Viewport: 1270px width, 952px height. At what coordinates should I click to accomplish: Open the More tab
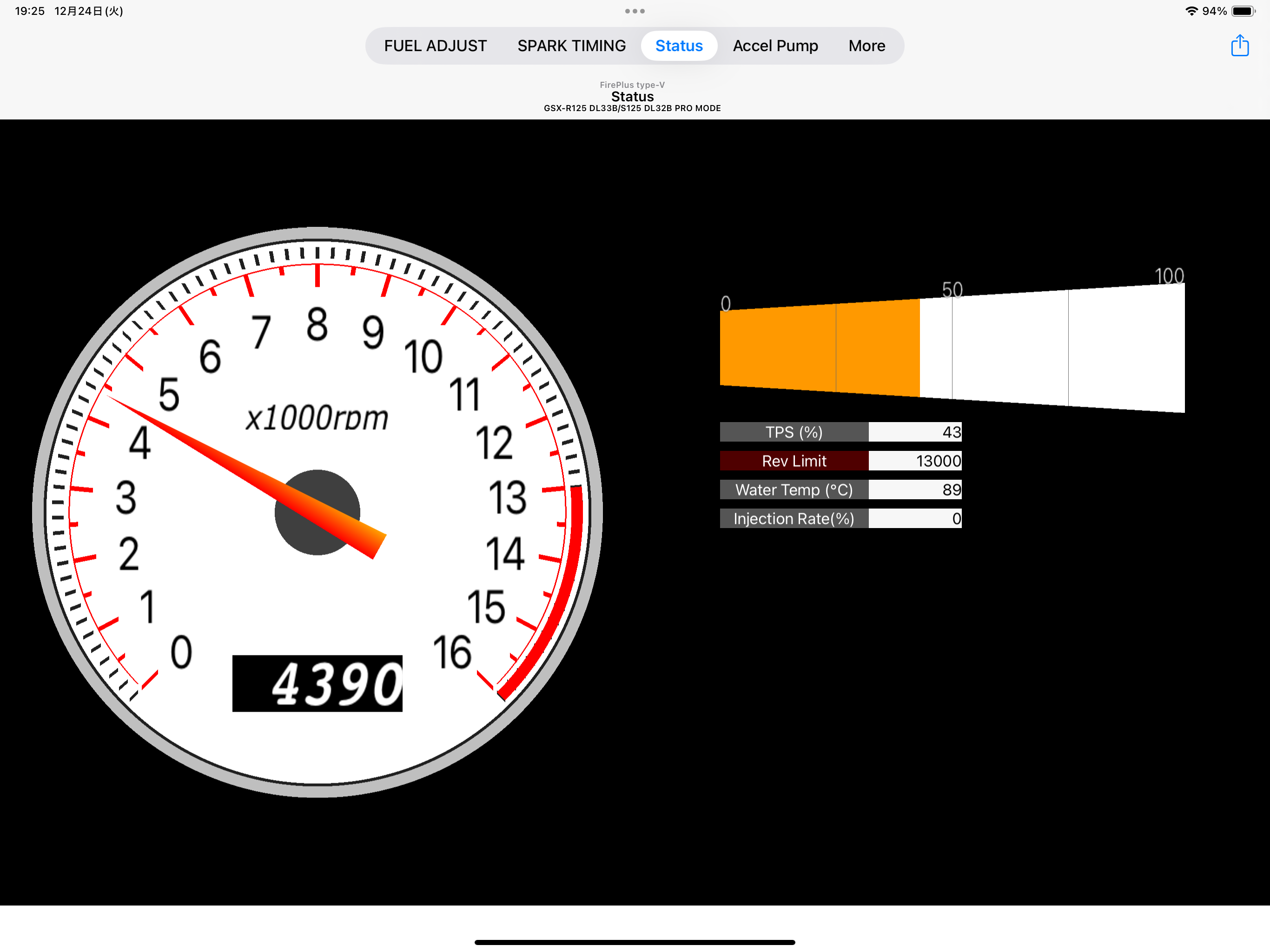tap(867, 46)
